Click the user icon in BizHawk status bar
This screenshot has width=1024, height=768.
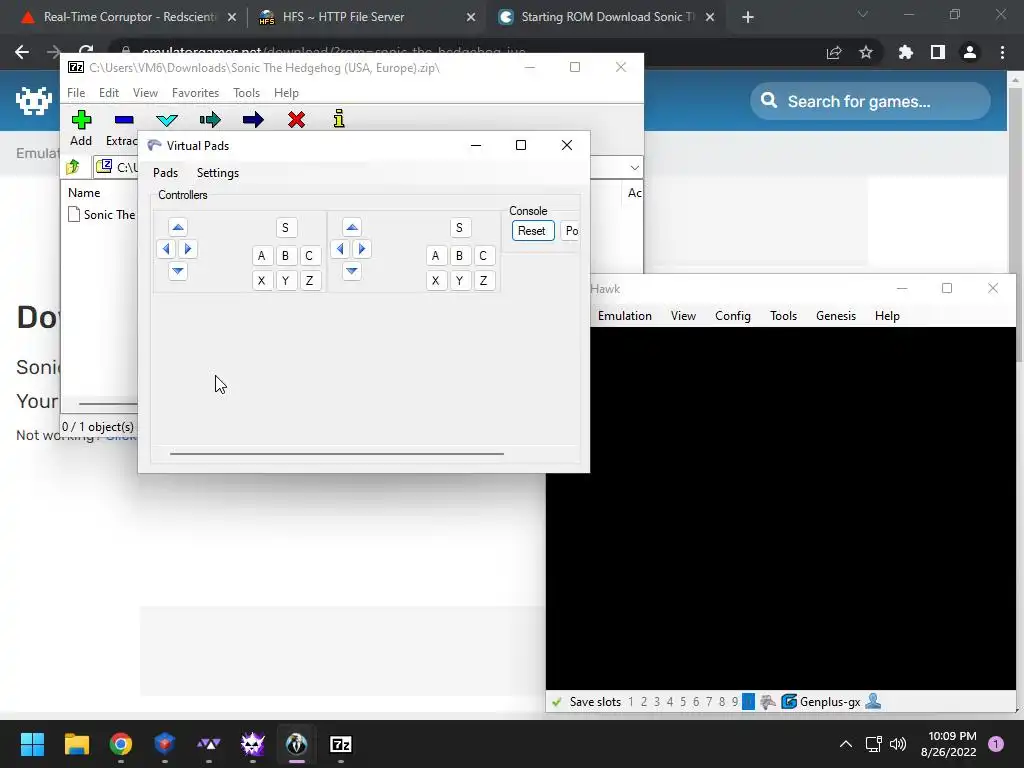click(x=873, y=701)
